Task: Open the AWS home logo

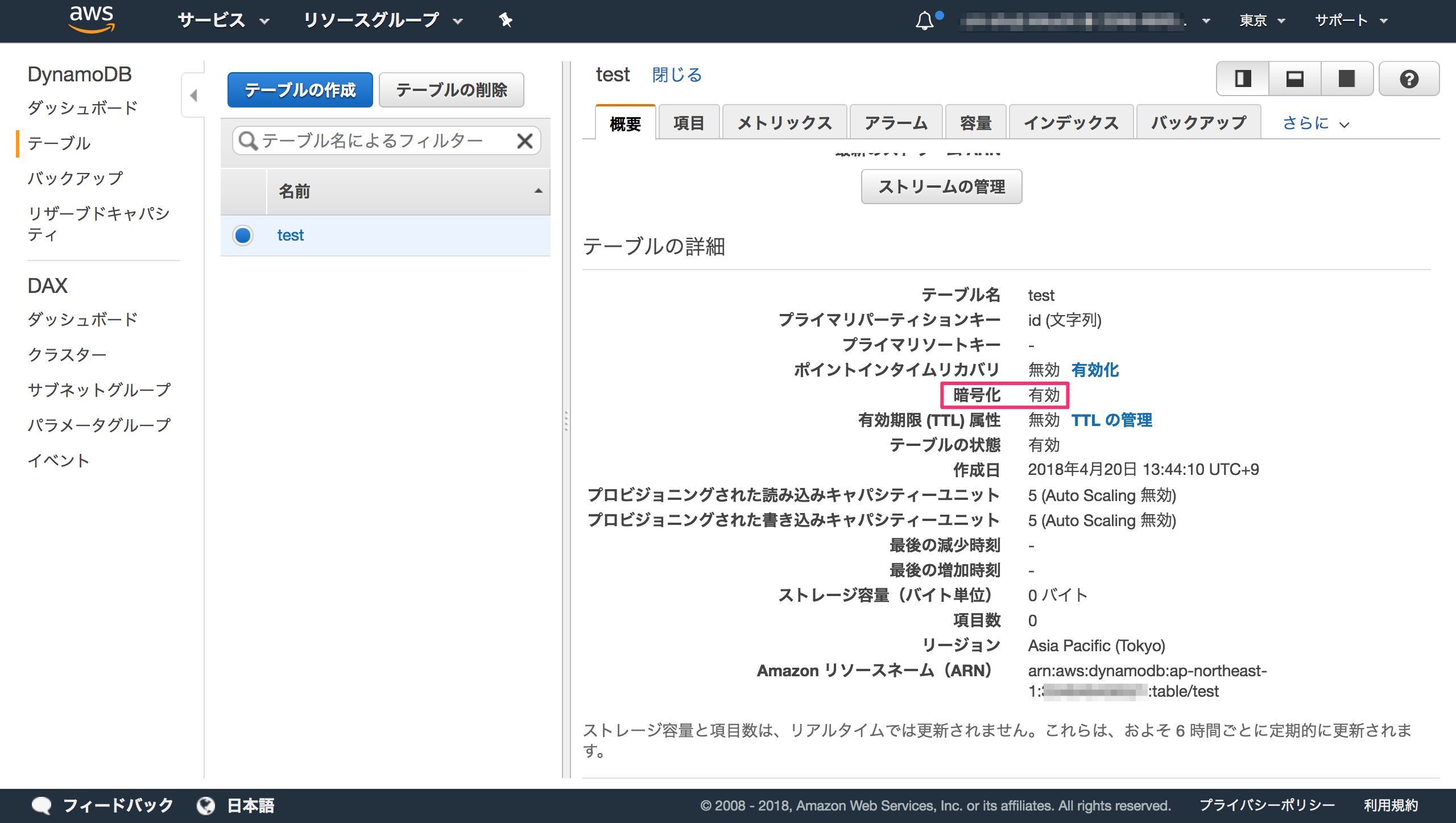Action: (x=92, y=20)
